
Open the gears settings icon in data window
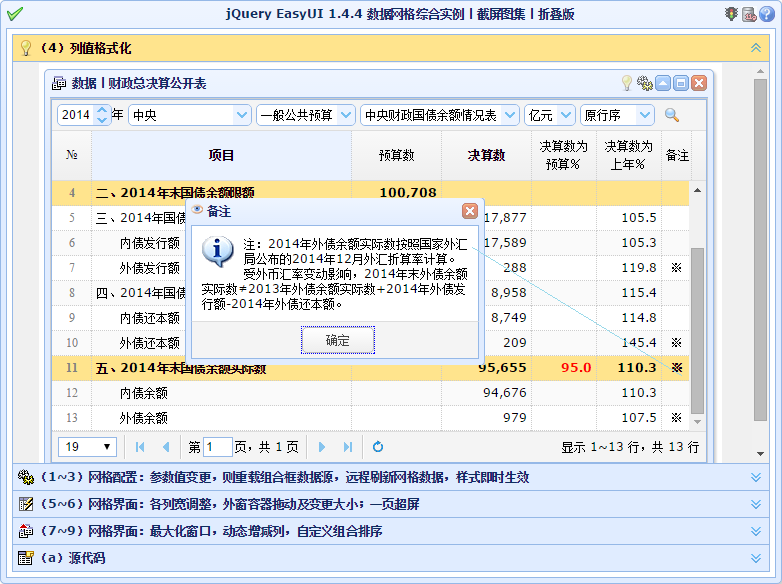click(644, 83)
